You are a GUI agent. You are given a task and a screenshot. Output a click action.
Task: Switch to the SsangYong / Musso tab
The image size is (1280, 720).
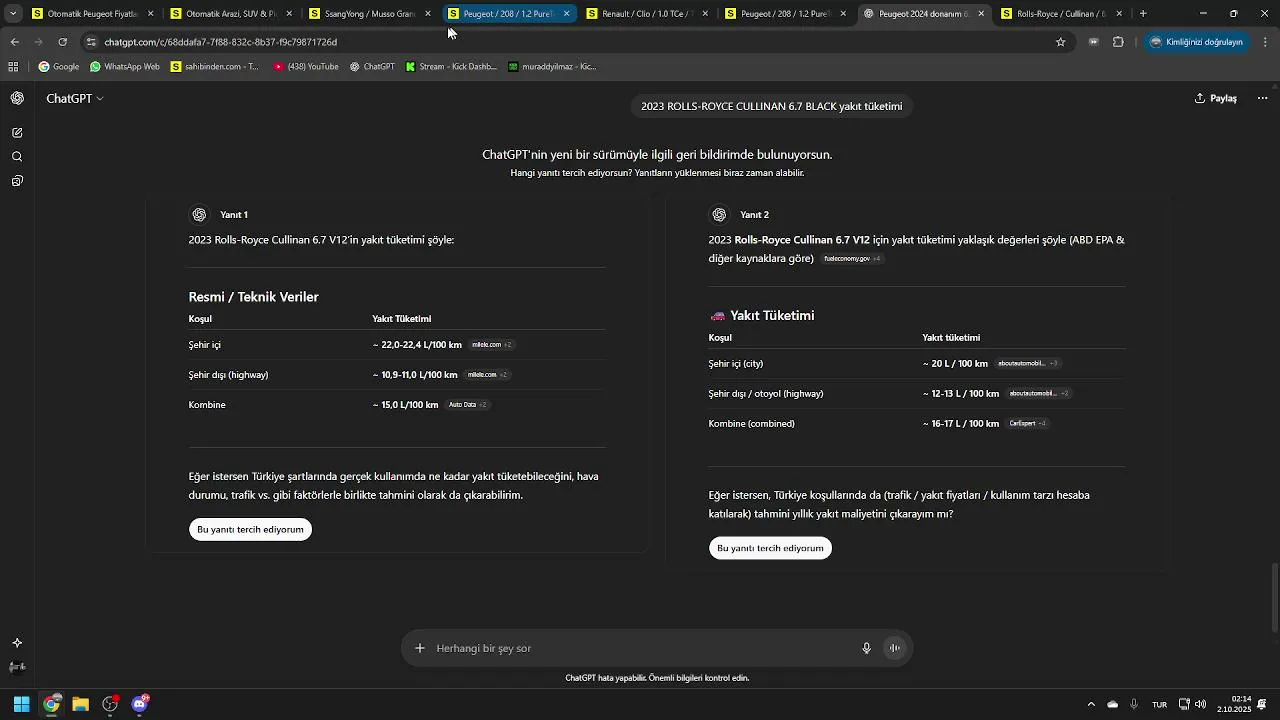point(370,14)
